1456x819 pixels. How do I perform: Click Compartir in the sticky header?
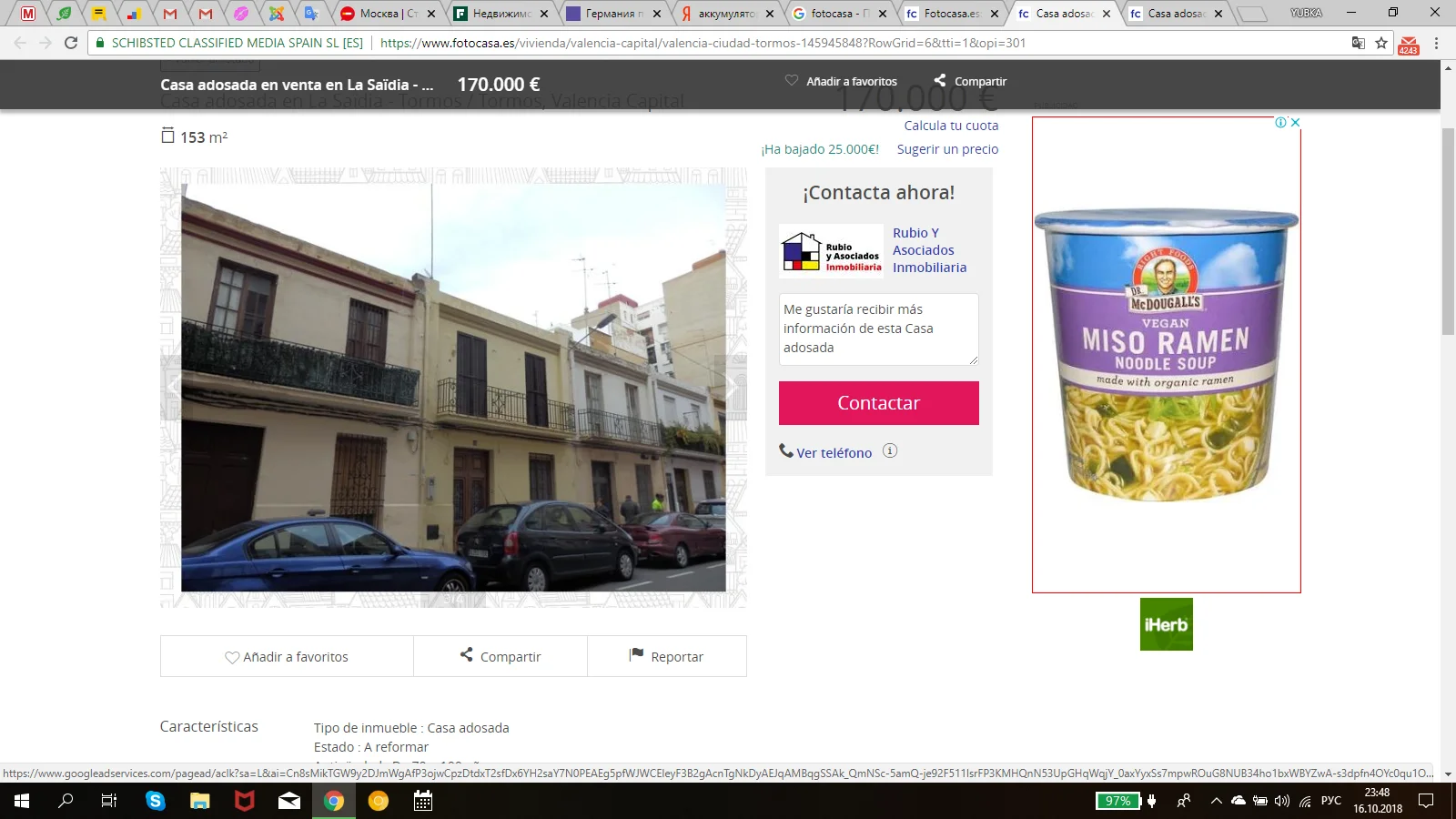coord(980,81)
